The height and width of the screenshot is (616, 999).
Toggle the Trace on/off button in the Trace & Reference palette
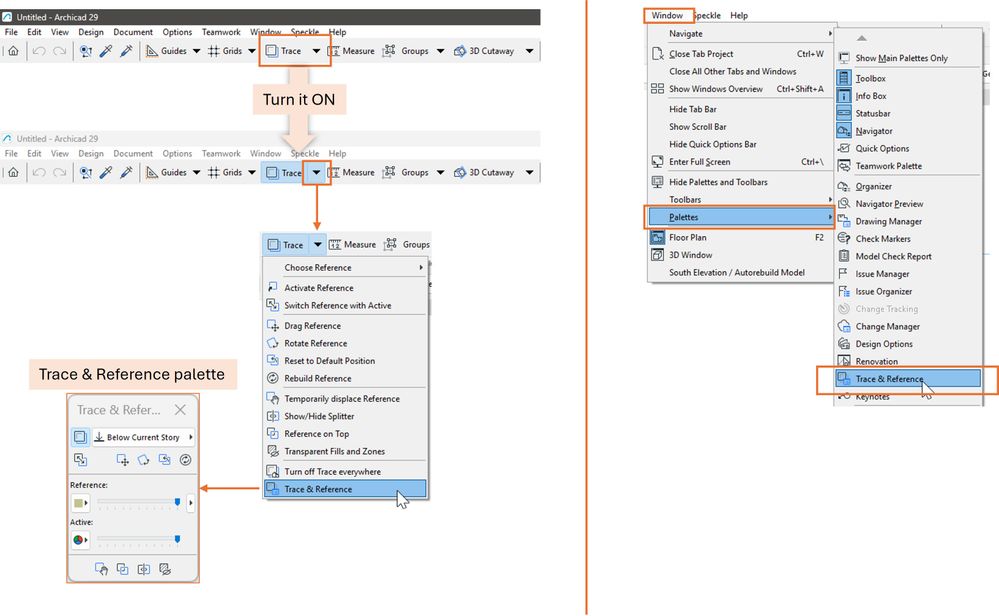[x=80, y=437]
